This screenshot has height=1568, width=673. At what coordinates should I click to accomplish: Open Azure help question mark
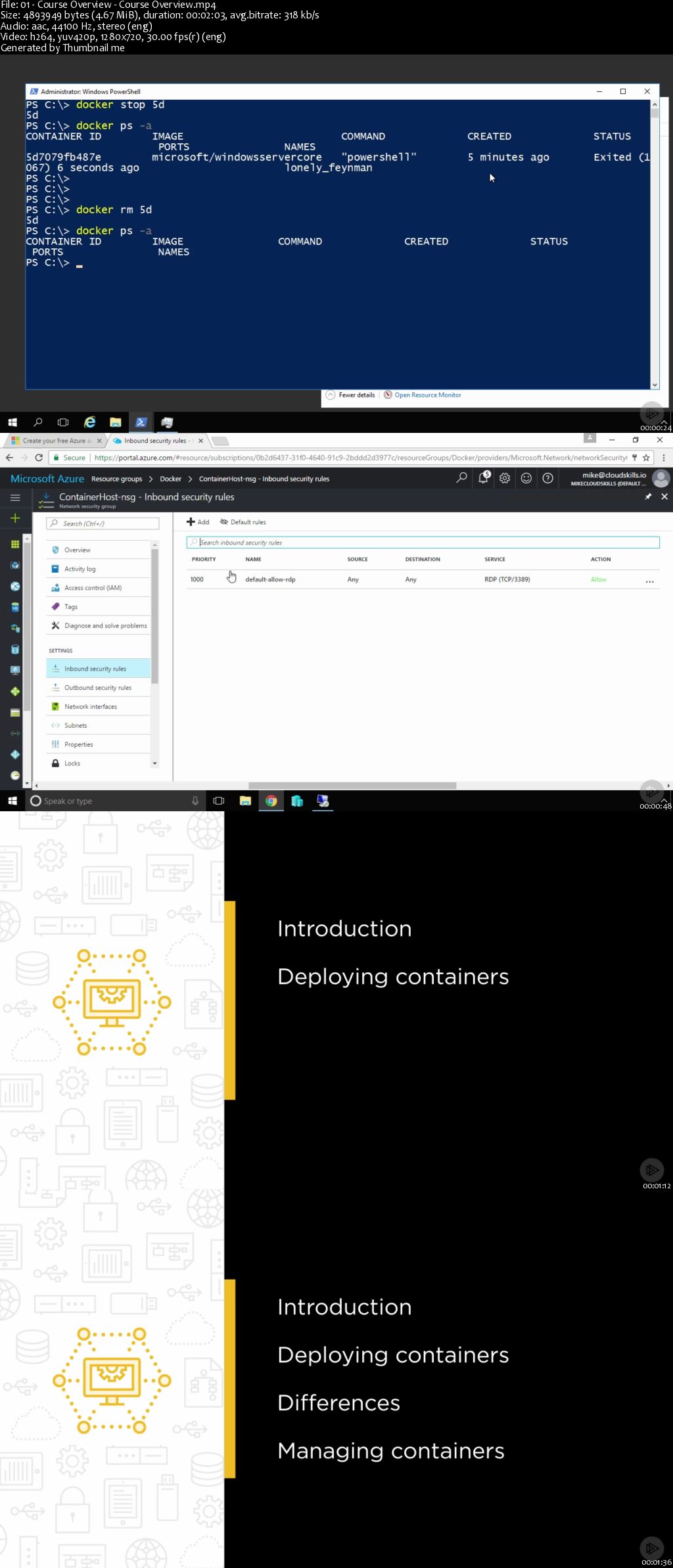(548, 478)
